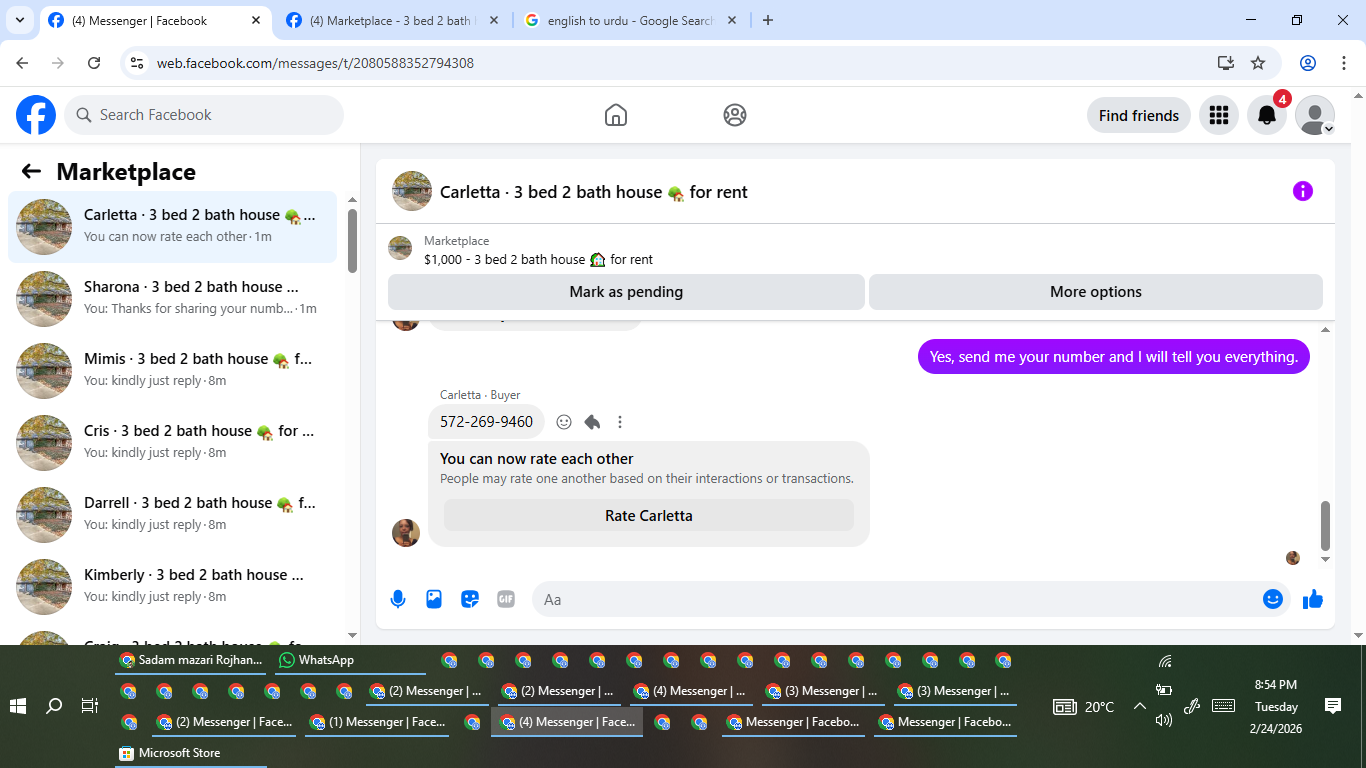React with emoji to 572-269-9460 message
This screenshot has height=768, width=1366.
pyautogui.click(x=564, y=422)
